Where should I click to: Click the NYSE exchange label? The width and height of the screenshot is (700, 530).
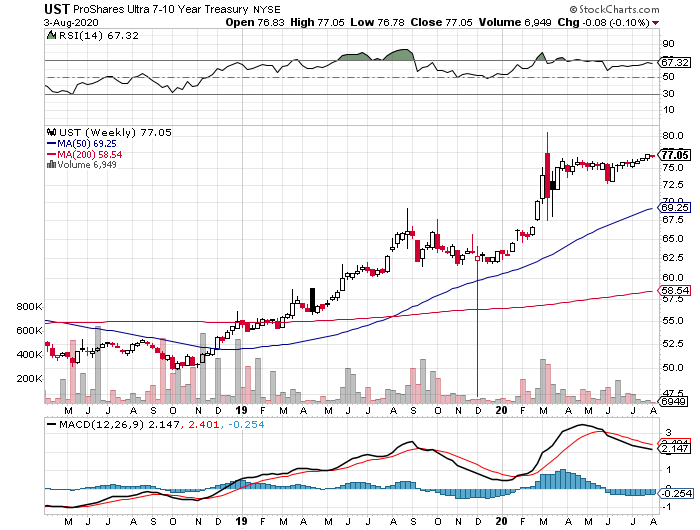tap(267, 9)
